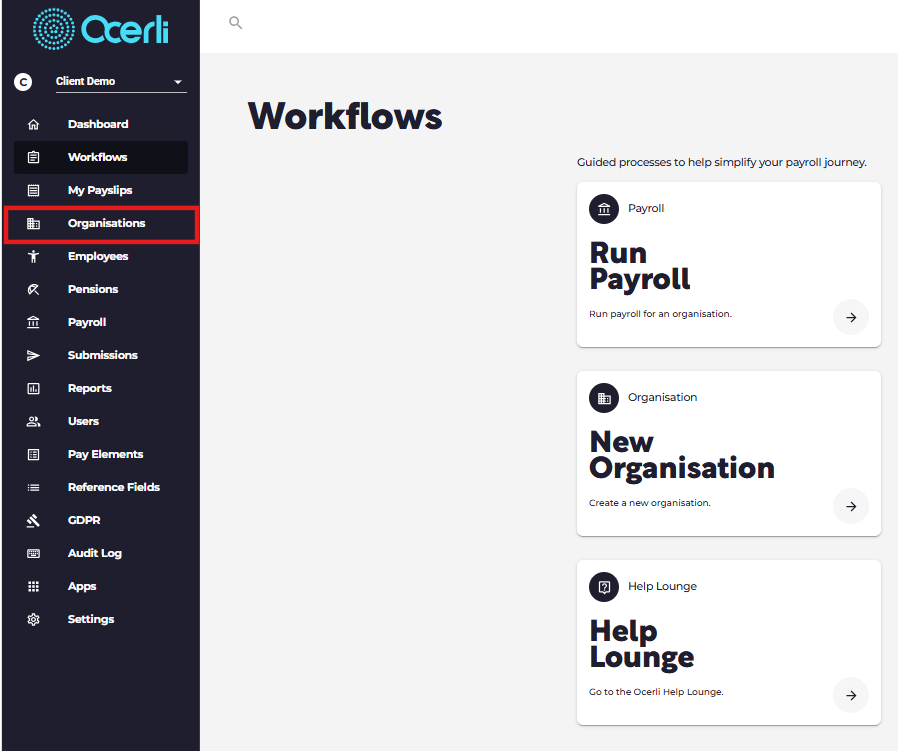Click the Workflows page heading
Image resolution: width=898 pixels, height=751 pixels.
point(345,116)
